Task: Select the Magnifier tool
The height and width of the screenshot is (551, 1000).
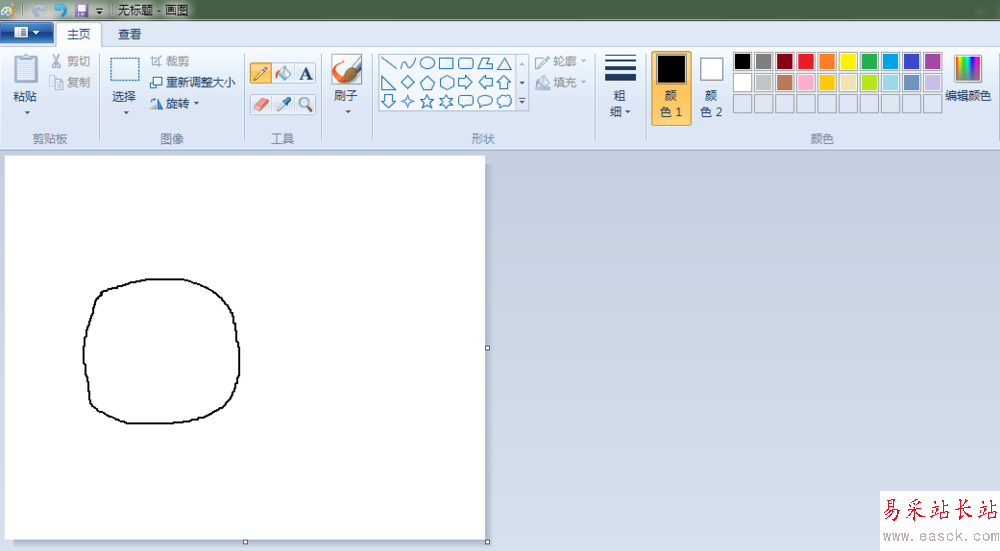Action: 305,104
